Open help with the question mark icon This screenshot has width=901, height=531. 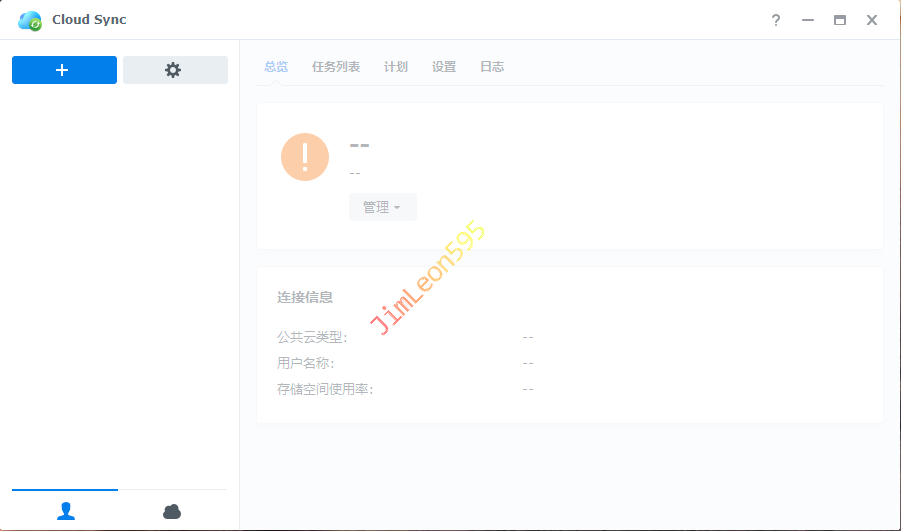pos(775,20)
